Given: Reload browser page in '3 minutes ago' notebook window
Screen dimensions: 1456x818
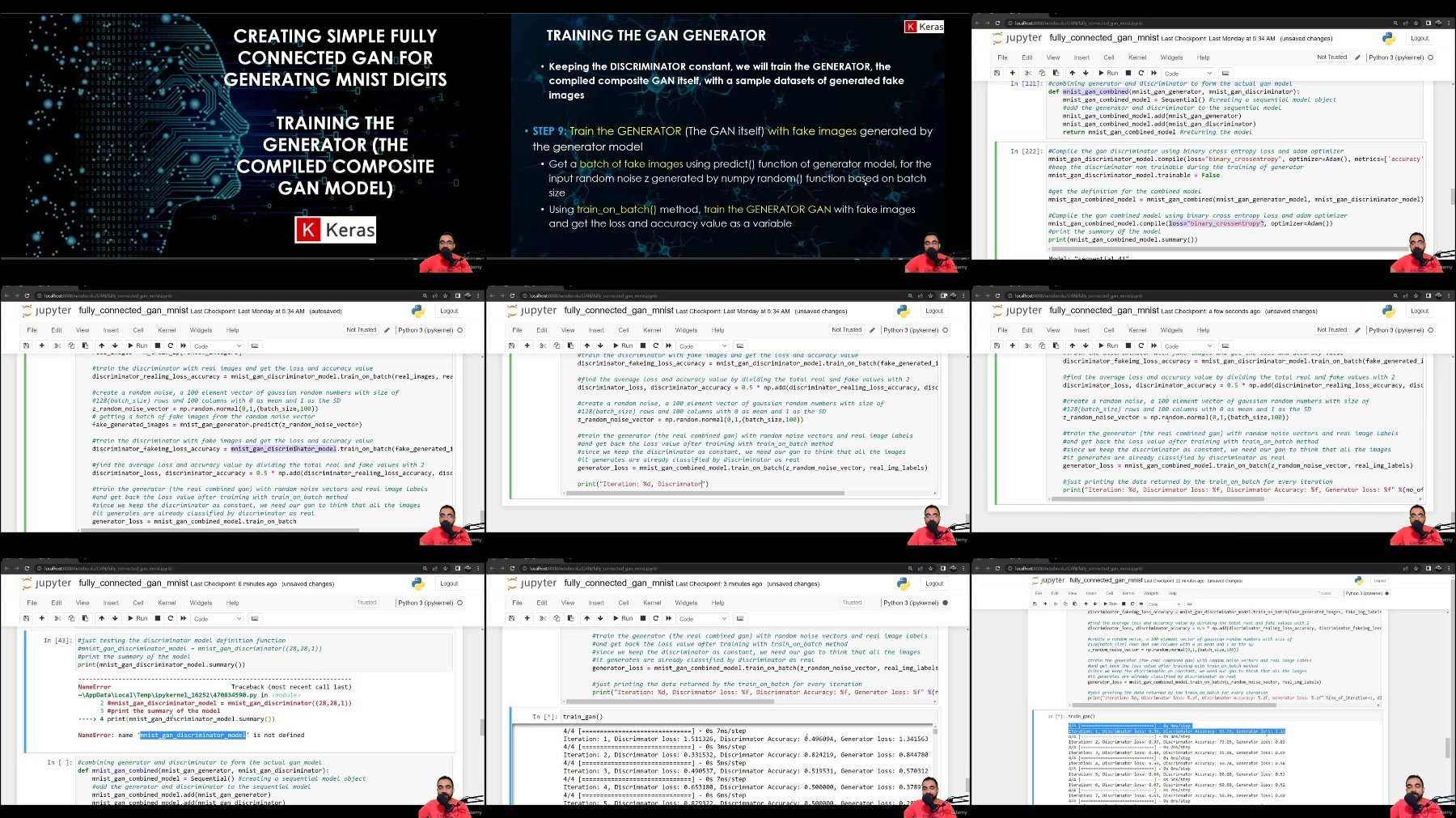Looking at the screenshot, I should 512,568.
